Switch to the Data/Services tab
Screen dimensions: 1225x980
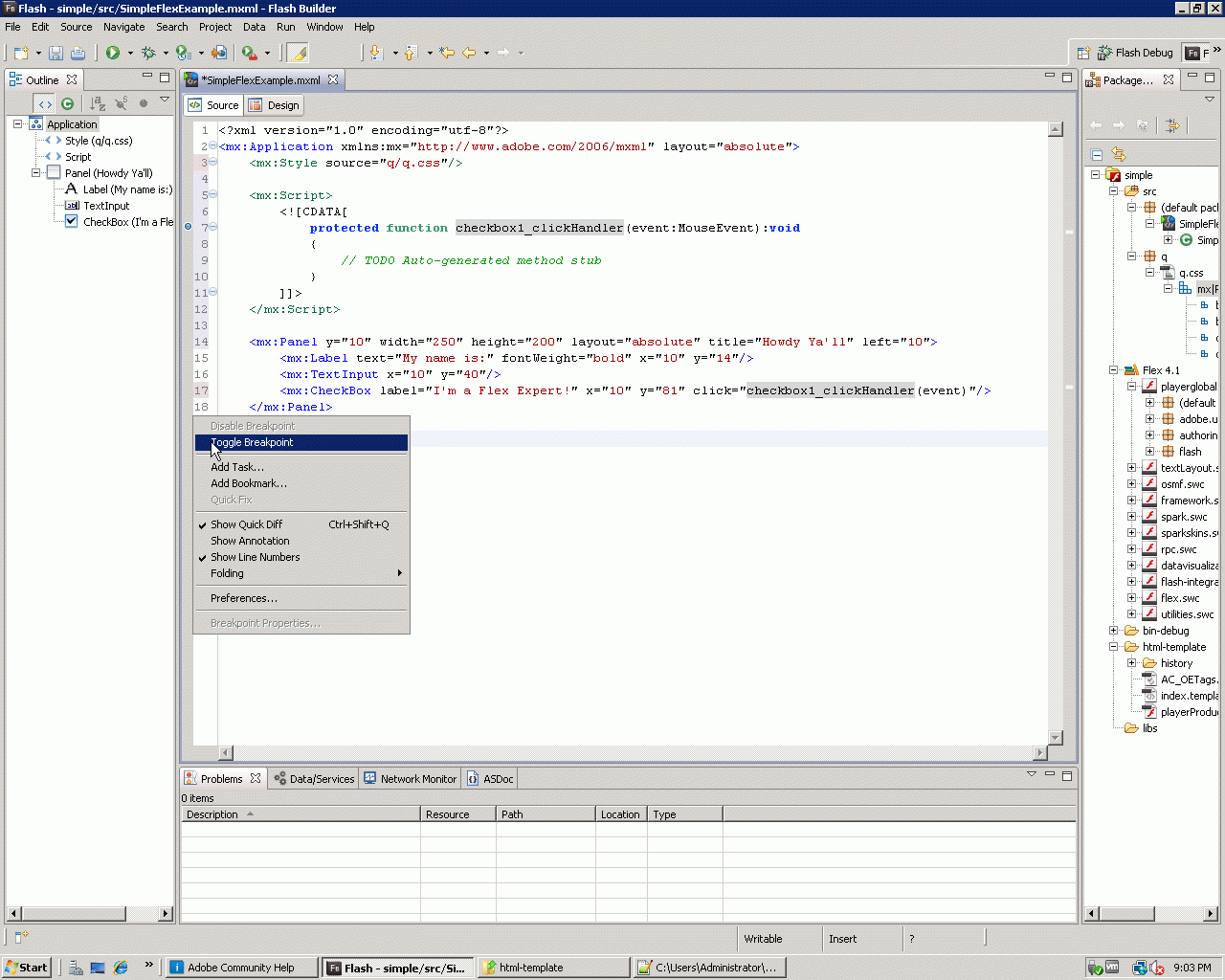(314, 779)
